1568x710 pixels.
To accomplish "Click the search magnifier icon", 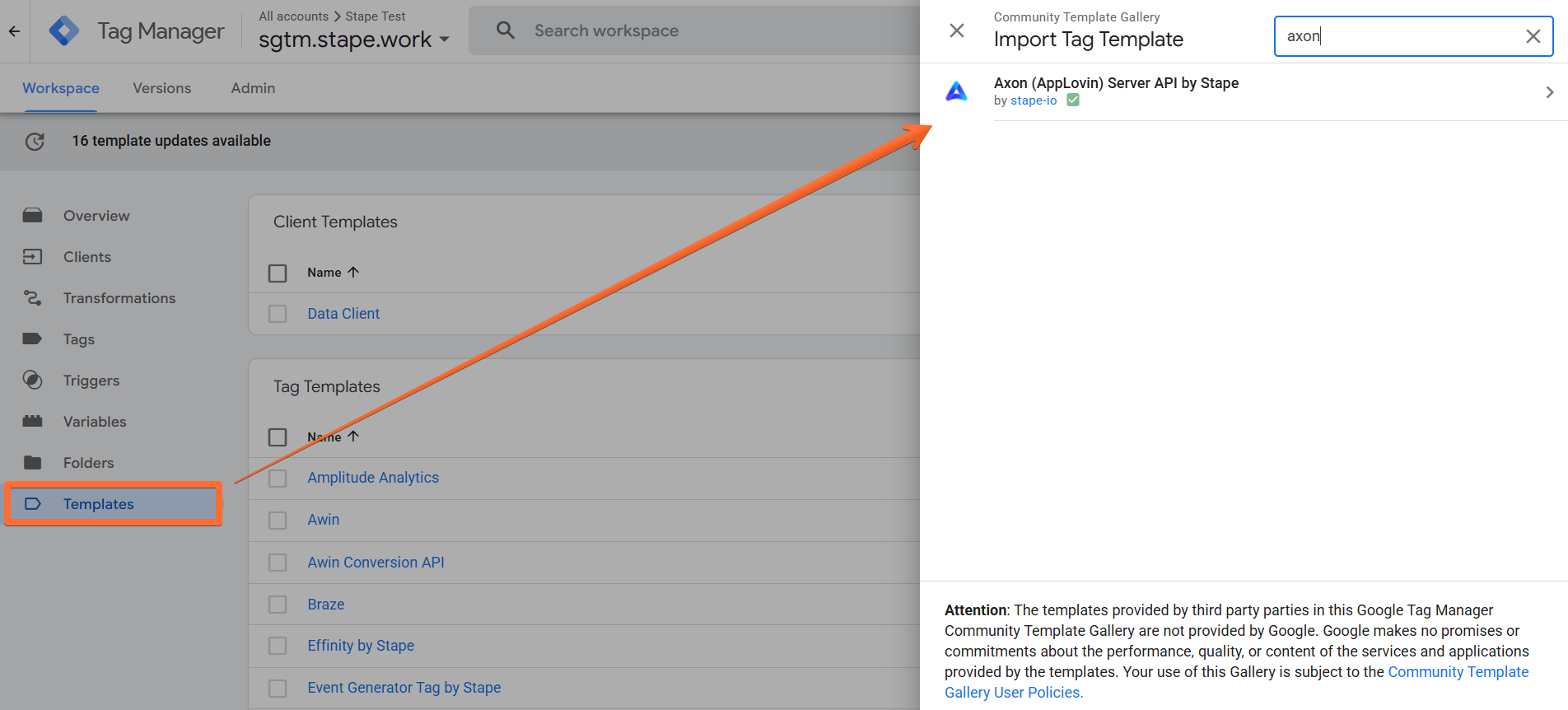I will pos(506,30).
